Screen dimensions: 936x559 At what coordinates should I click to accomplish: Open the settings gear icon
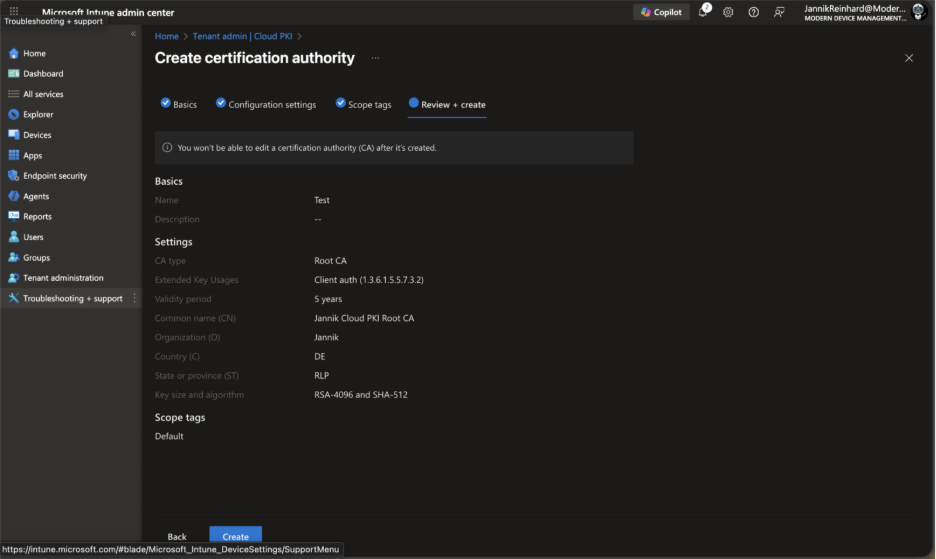[728, 12]
